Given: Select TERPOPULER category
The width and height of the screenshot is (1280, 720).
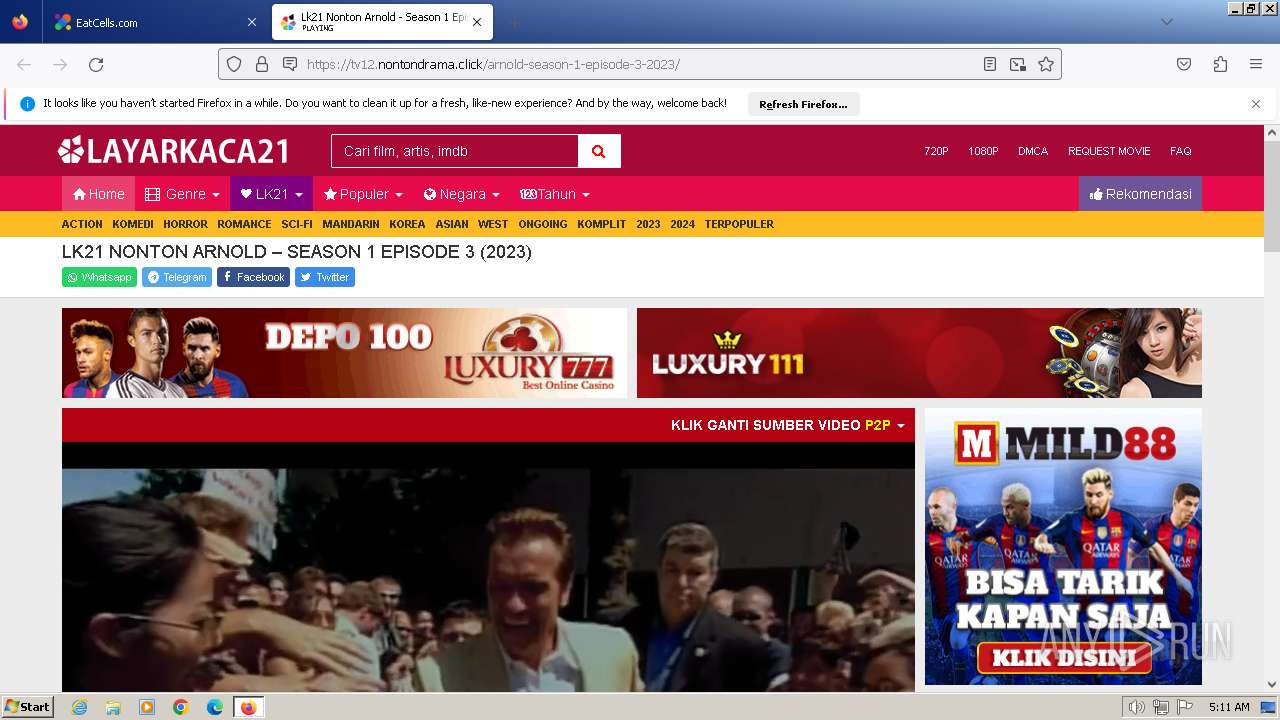Looking at the screenshot, I should point(739,224).
